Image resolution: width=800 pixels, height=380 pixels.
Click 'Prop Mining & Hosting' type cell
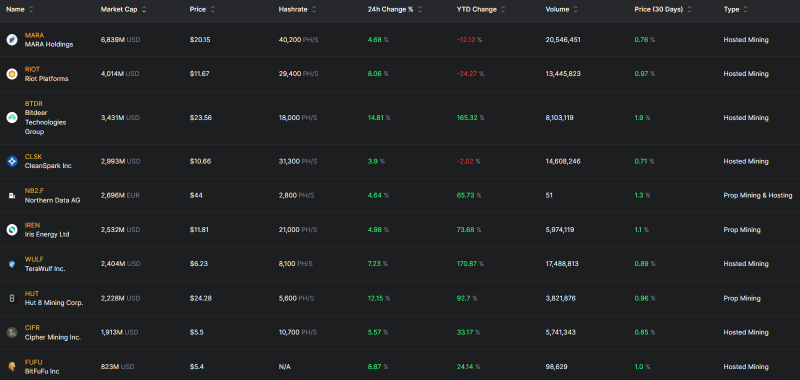758,195
